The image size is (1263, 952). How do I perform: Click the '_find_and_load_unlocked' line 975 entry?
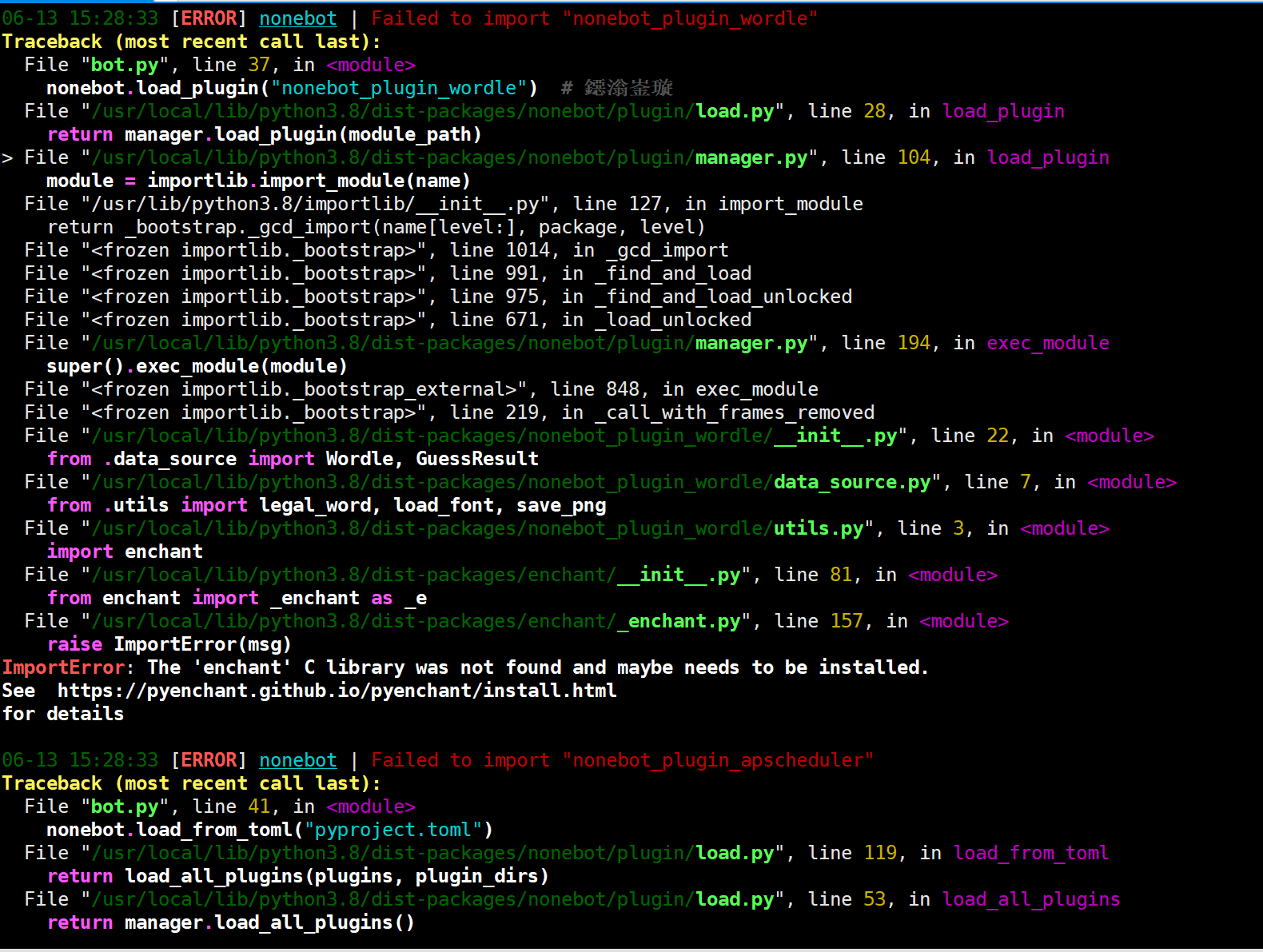point(438,297)
